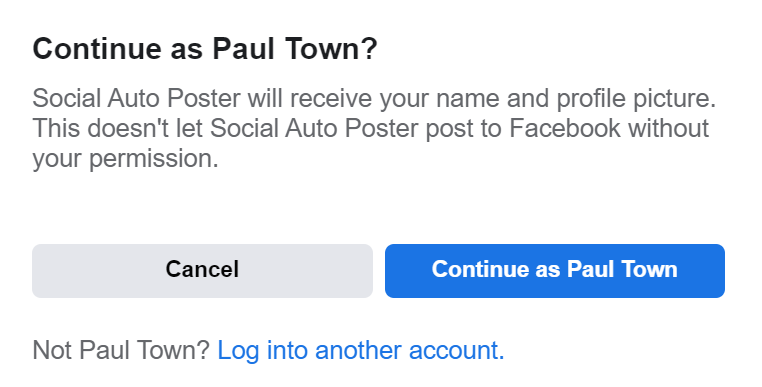Click the Social Auto Poster permission description
762x387 pixels.
374,129
